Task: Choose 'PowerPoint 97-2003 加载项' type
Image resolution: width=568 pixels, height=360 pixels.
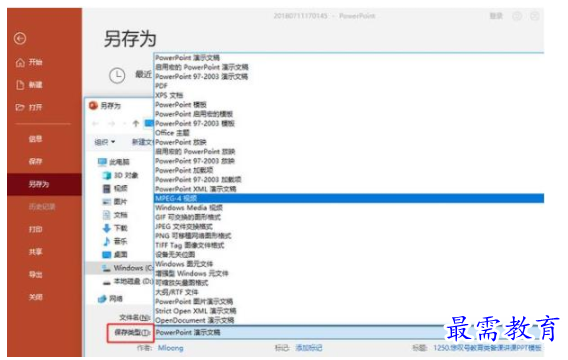Action: pos(198,180)
